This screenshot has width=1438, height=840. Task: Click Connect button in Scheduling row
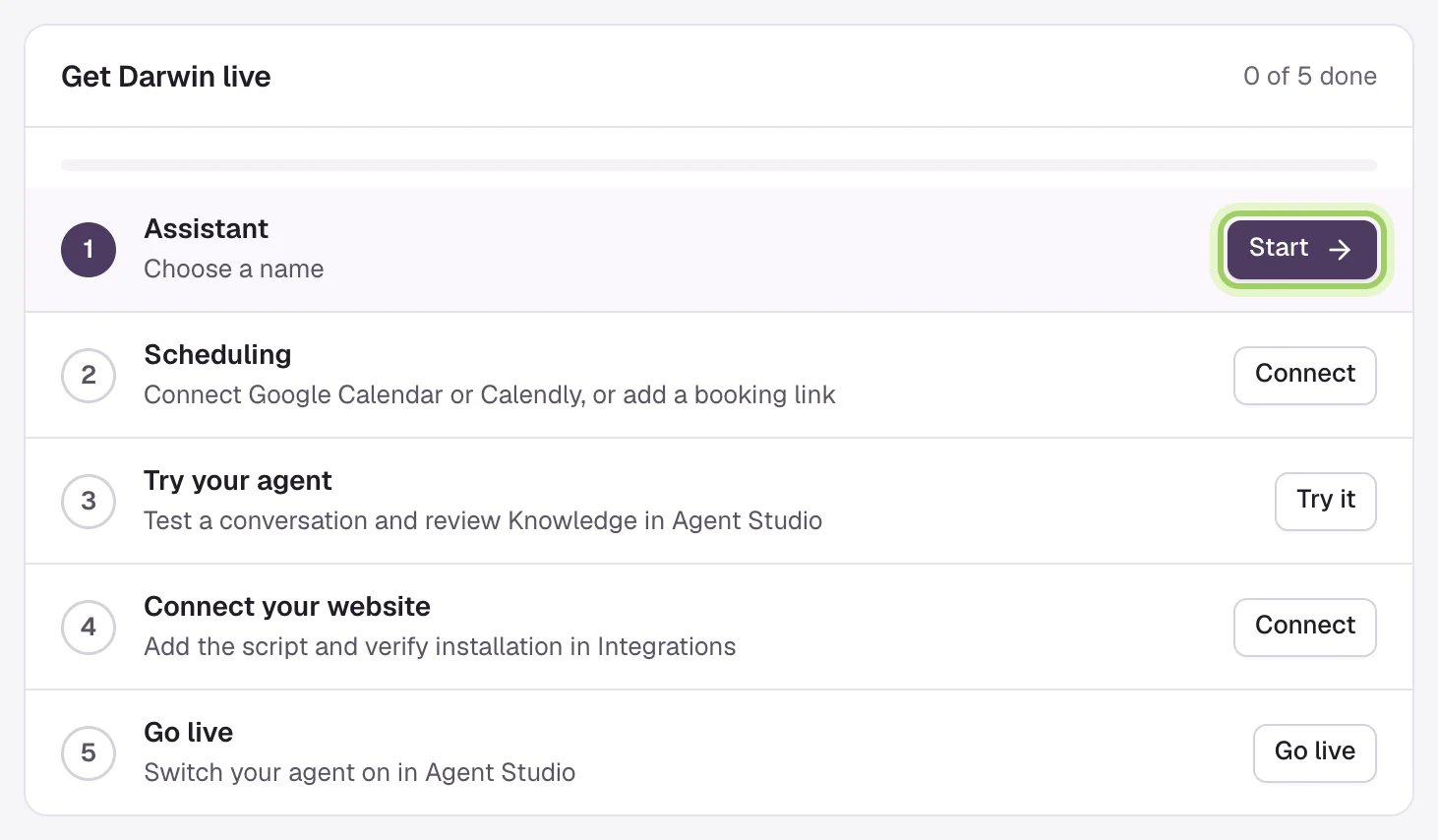pyautogui.click(x=1304, y=375)
